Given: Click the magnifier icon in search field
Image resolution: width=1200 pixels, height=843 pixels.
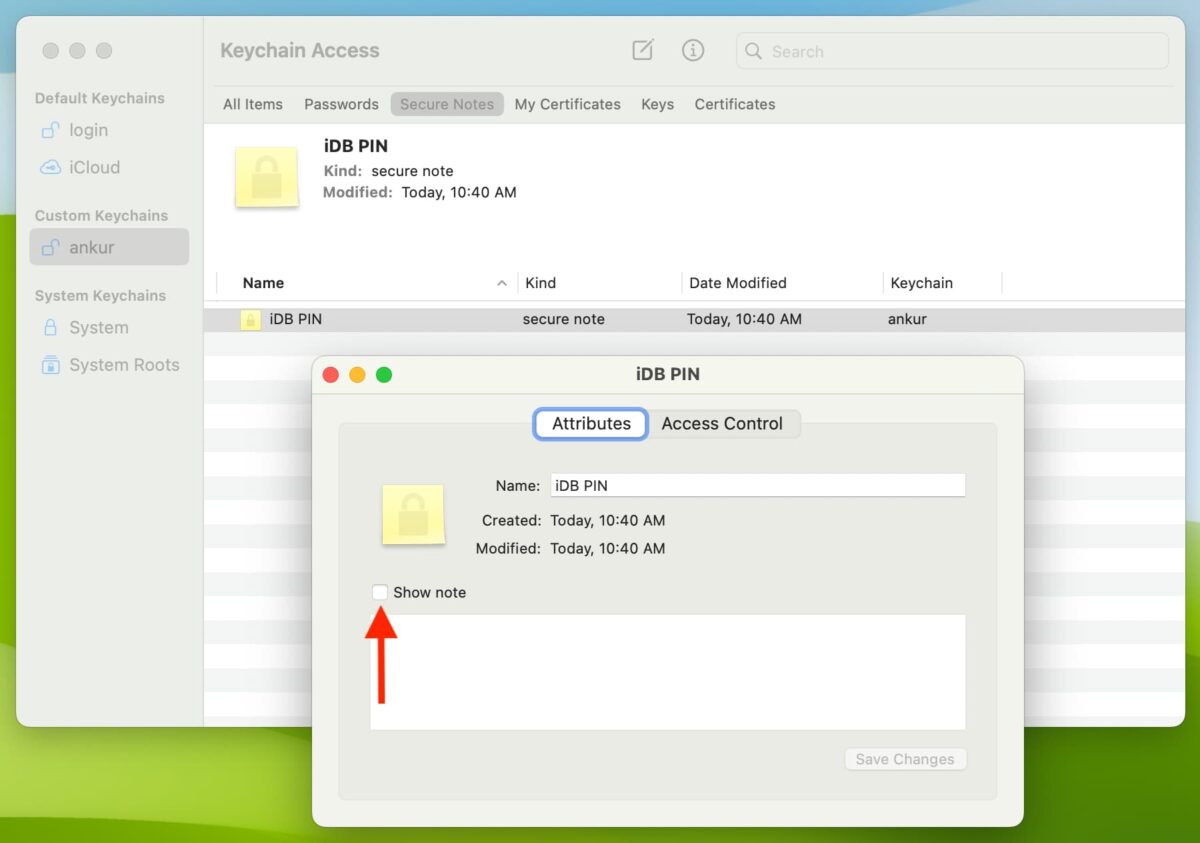Looking at the screenshot, I should tap(754, 51).
